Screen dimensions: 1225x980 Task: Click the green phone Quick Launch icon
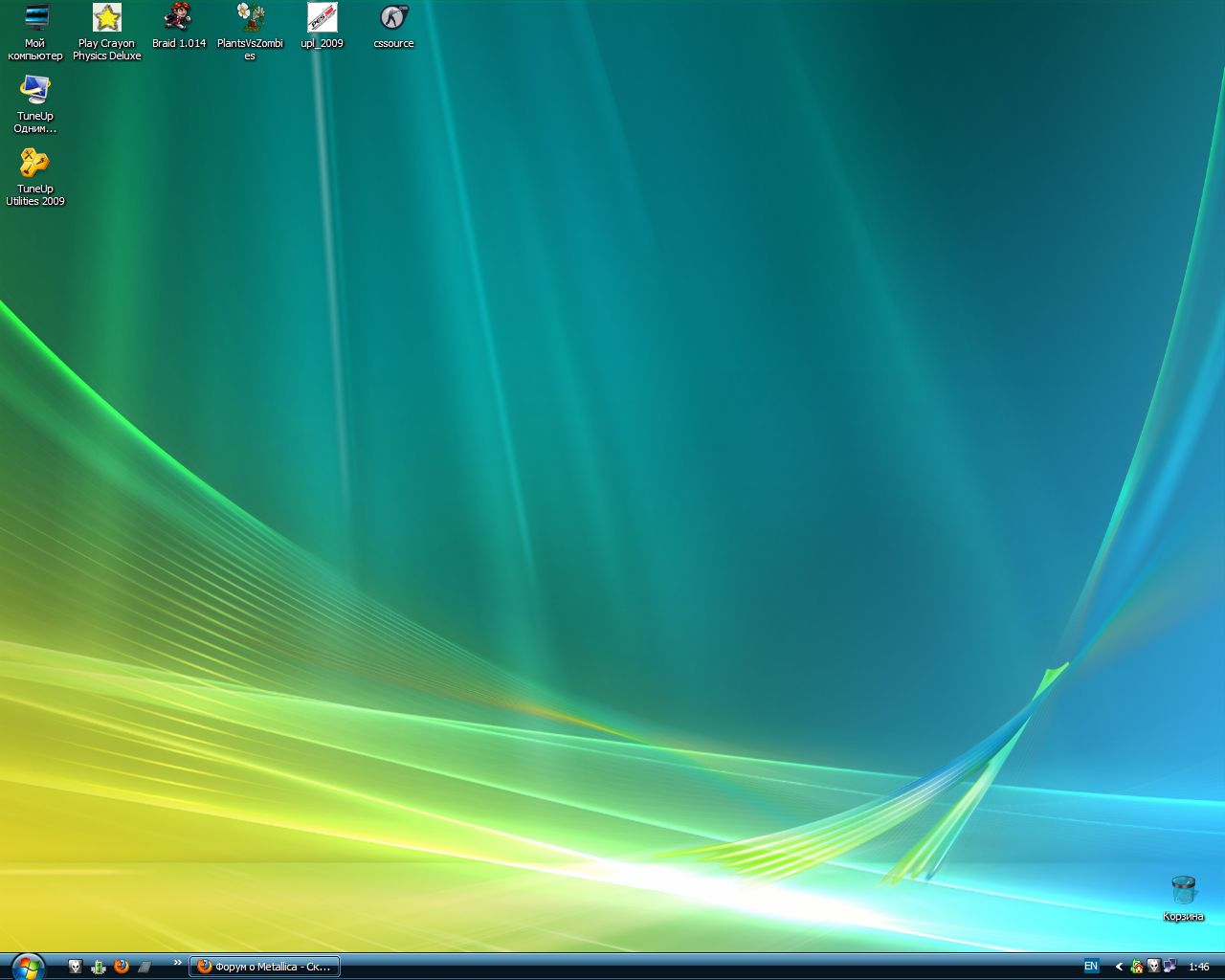[x=99, y=967]
